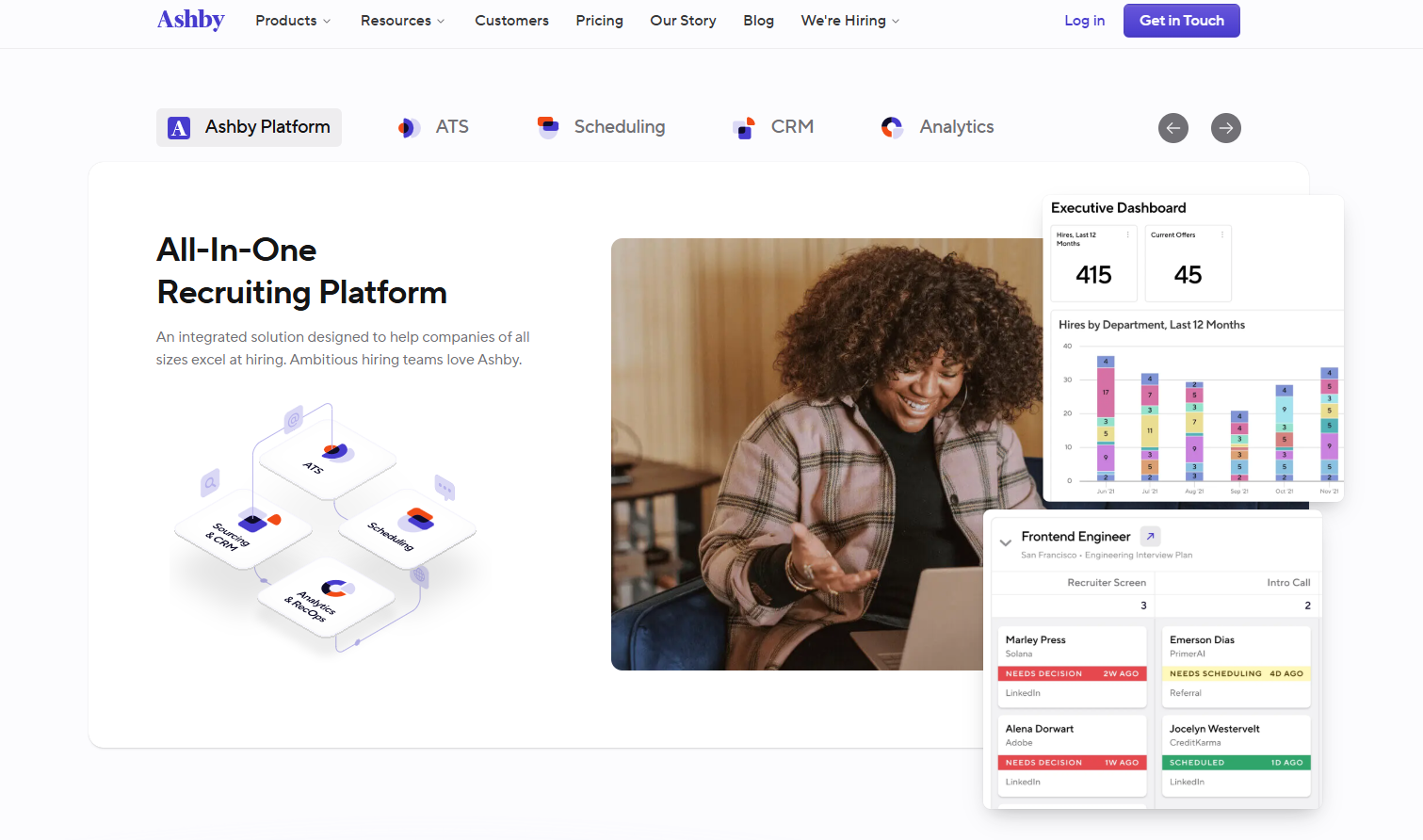The image size is (1423, 840).
Task: Click the search magnifier icon in diagram
Action: [210, 483]
